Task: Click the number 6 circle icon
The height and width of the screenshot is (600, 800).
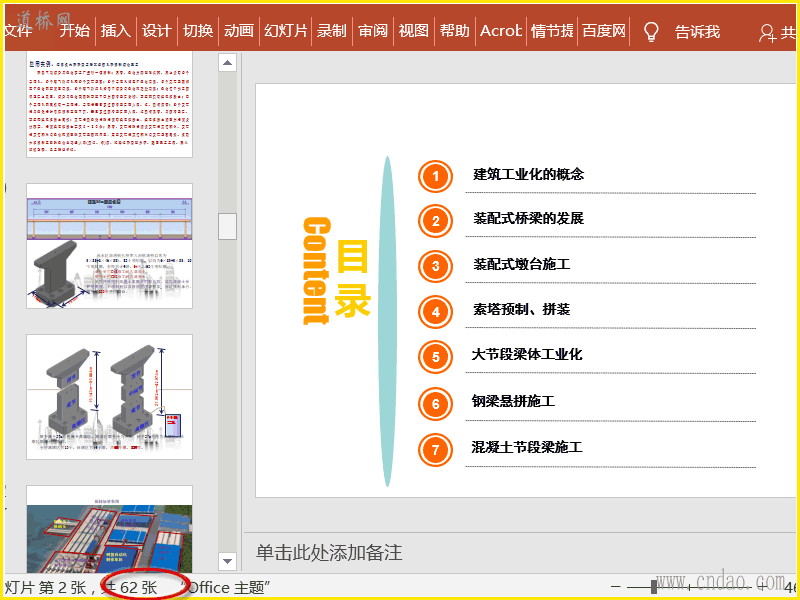Action: (435, 404)
